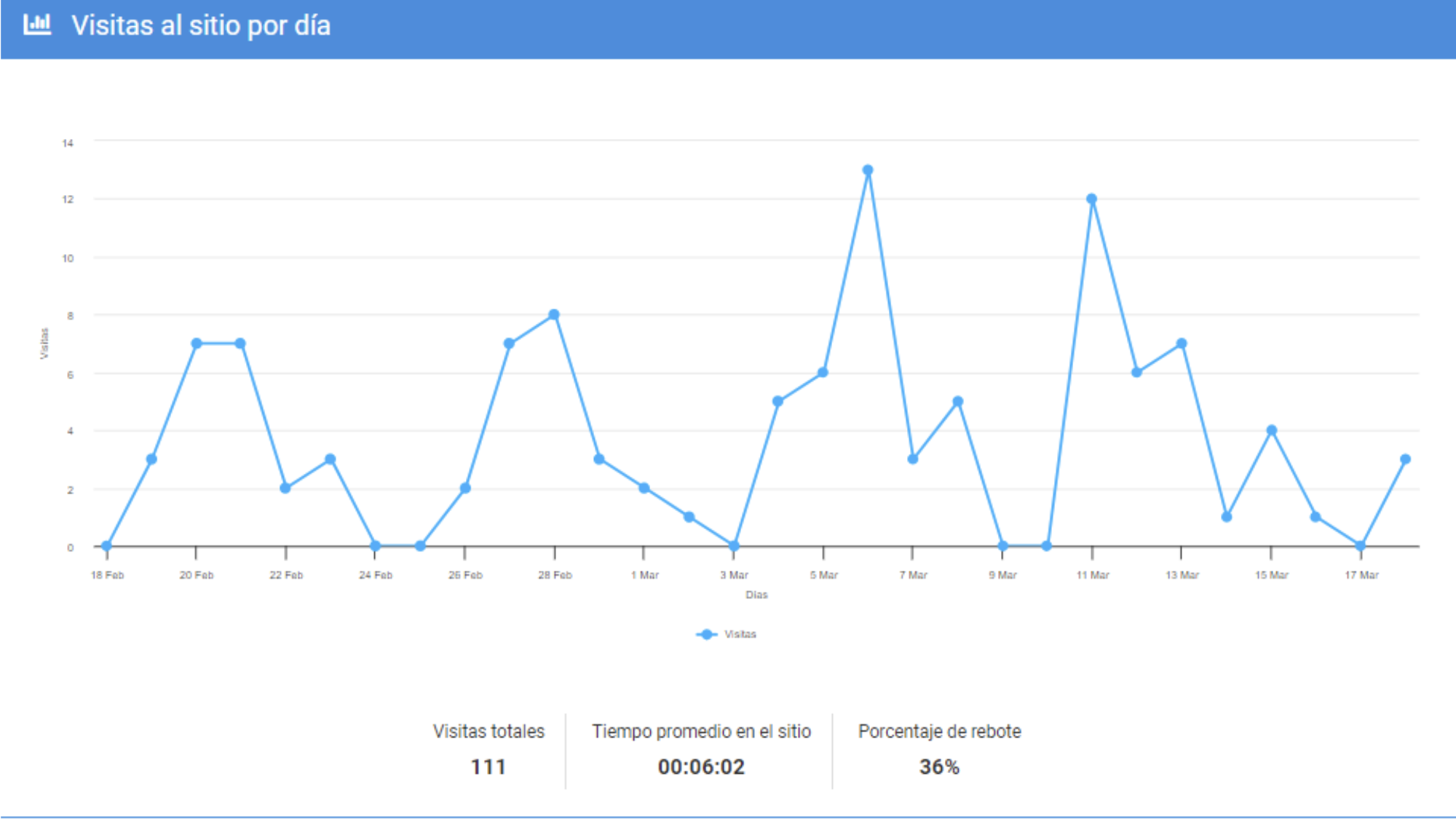Select the data point at 11 Mar peak
This screenshot has height=824, width=1456.
click(1091, 199)
